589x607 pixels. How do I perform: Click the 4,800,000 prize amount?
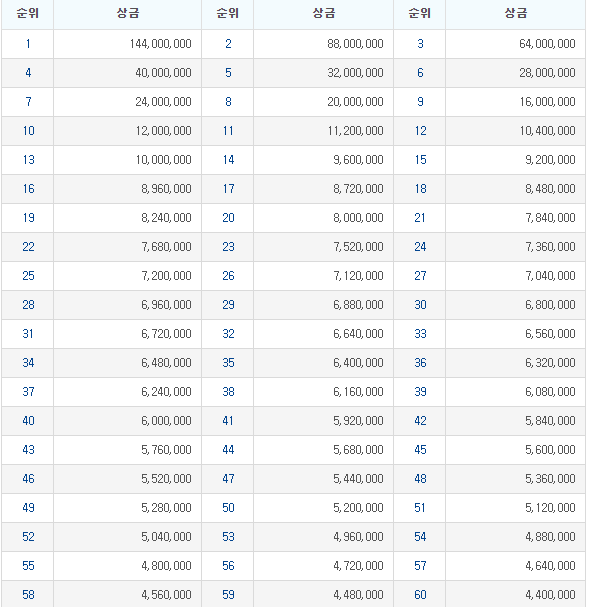tap(166, 566)
